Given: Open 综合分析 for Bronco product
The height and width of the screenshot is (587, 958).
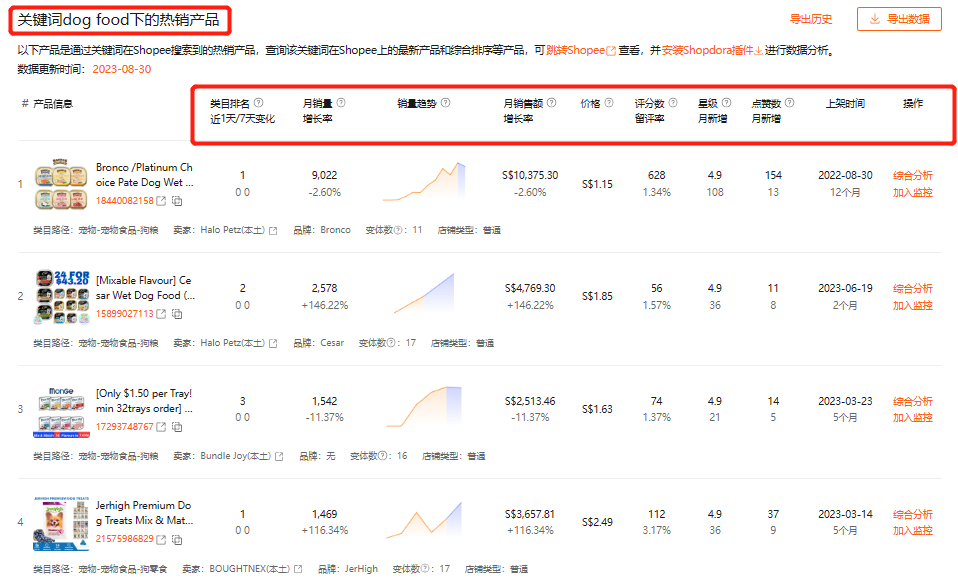Looking at the screenshot, I should (x=912, y=176).
